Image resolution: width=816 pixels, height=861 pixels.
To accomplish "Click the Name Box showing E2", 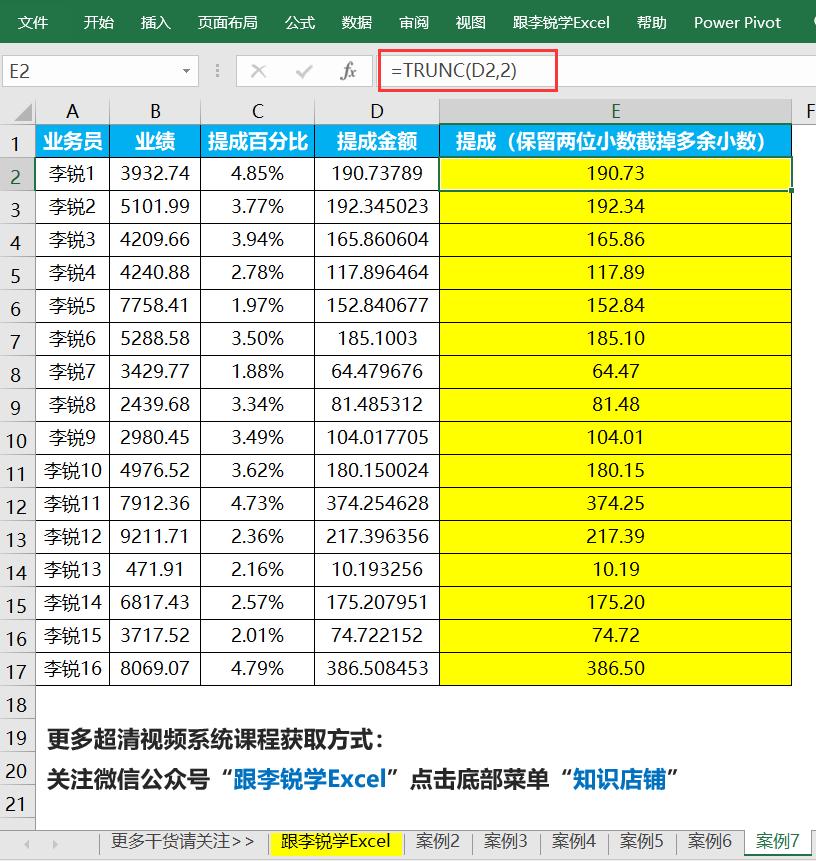I will click(x=90, y=71).
